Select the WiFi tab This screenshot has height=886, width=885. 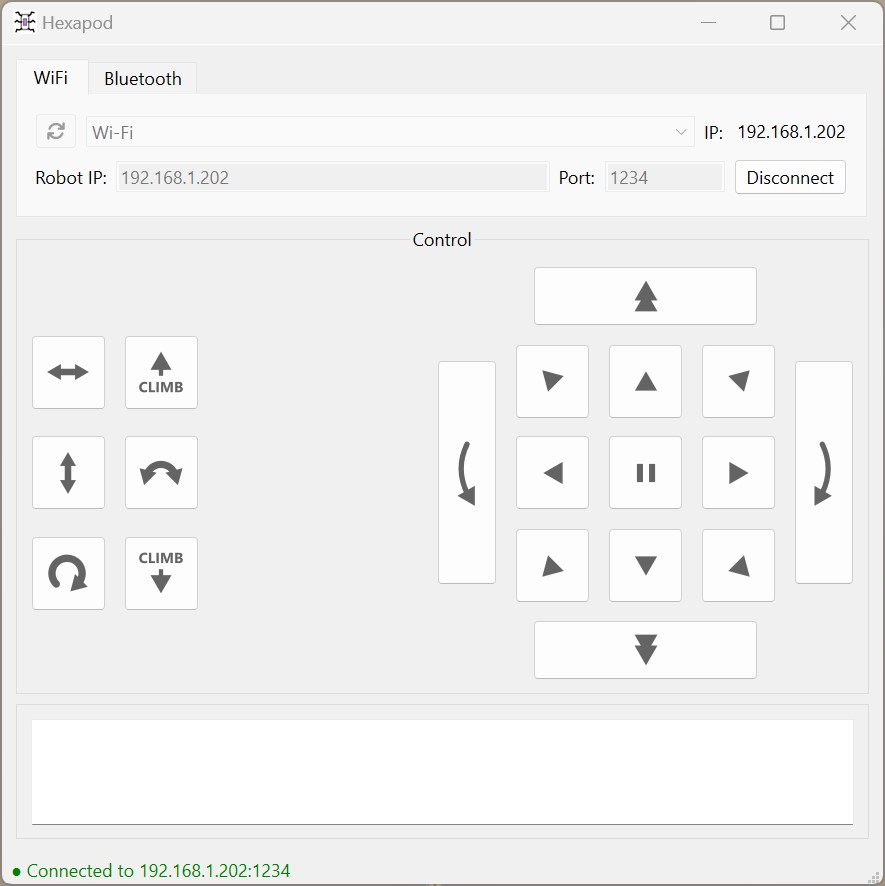click(51, 78)
